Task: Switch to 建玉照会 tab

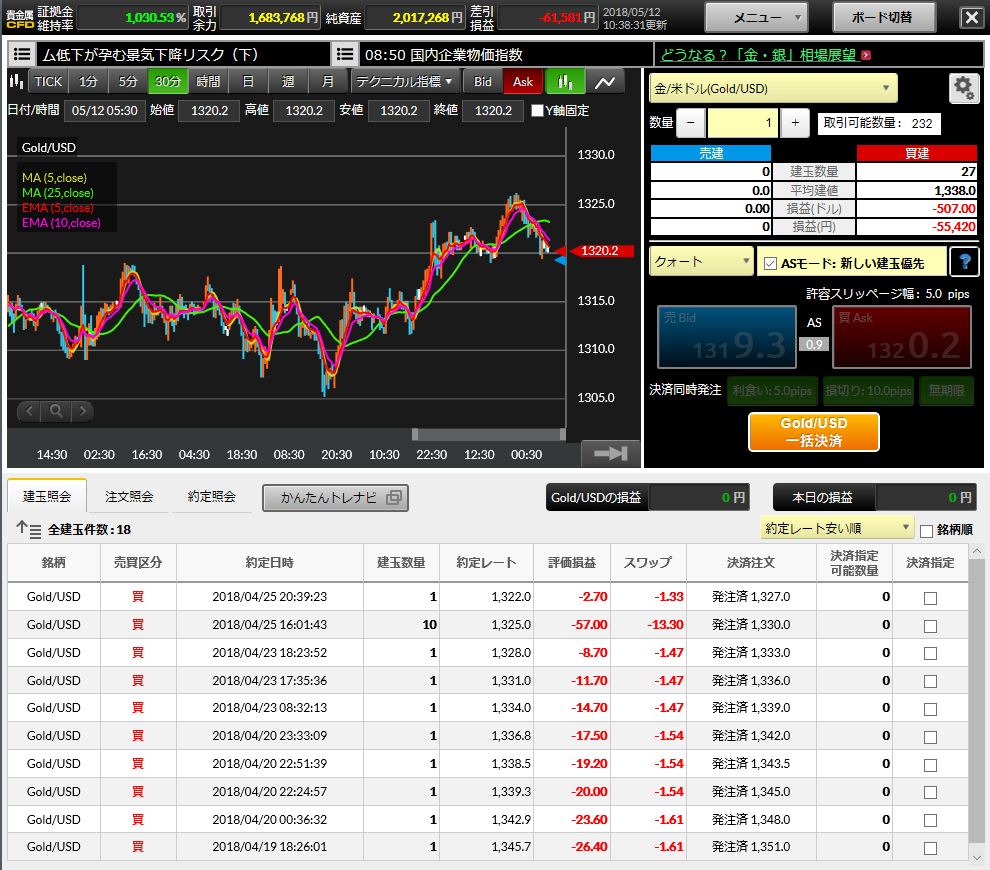Action: pyautogui.click(x=47, y=496)
